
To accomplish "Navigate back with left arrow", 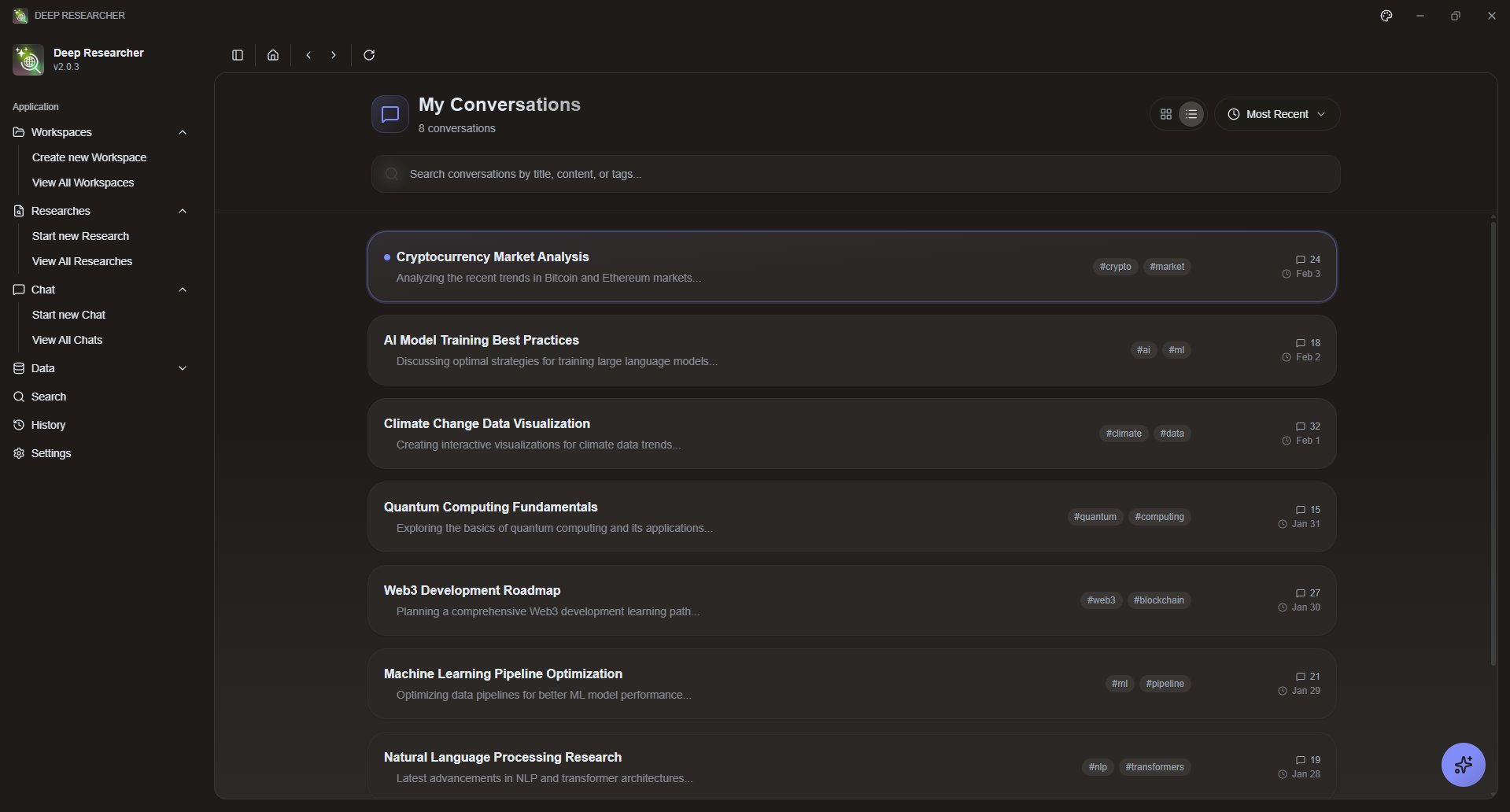I will (x=308, y=55).
